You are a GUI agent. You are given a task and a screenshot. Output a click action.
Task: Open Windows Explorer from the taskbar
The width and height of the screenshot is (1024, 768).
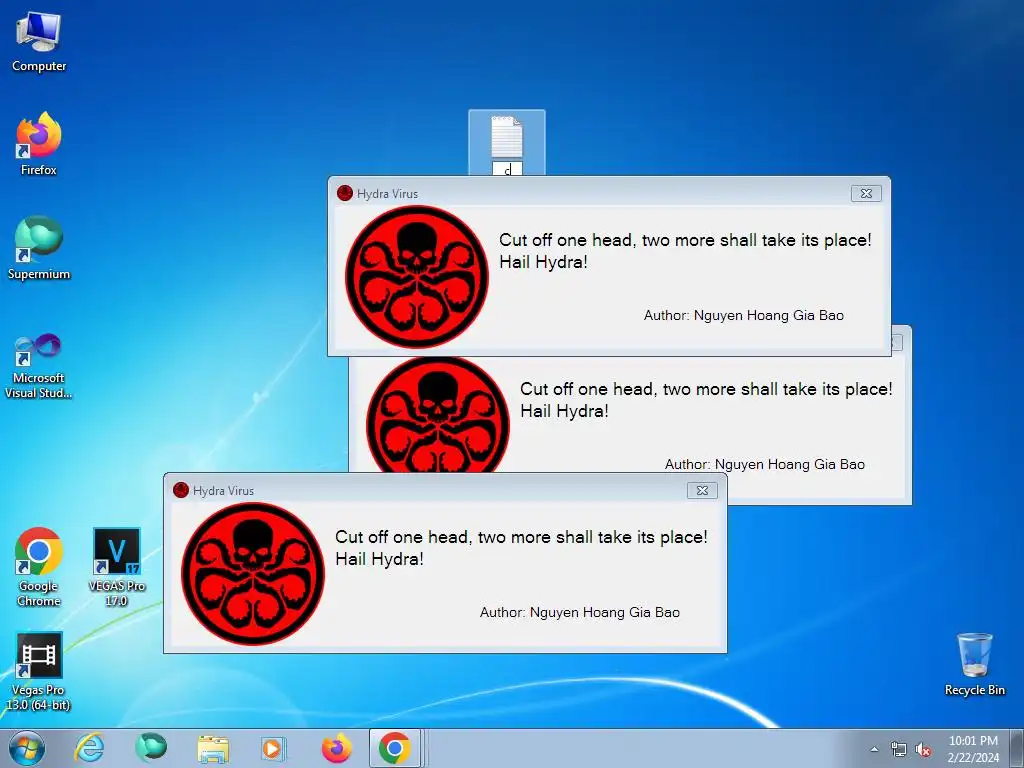point(213,750)
